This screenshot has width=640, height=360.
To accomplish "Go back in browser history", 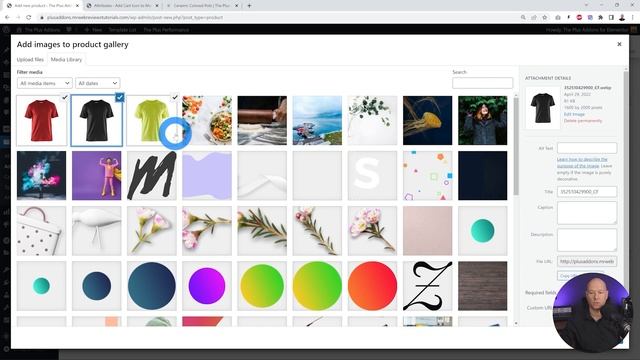I will click(7, 18).
